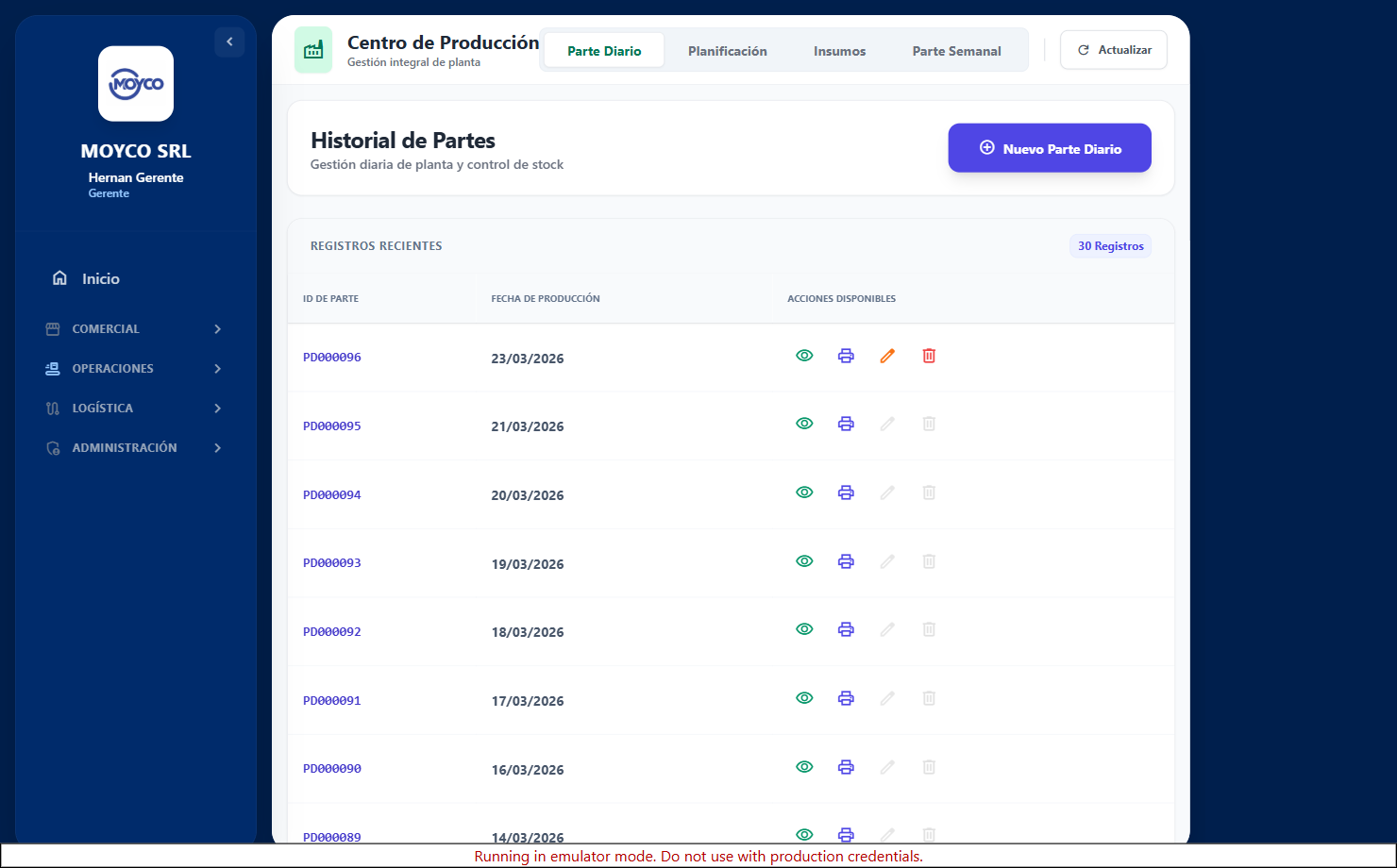Click the 30 Registros badge
Screen dimensions: 1397x868
tap(1110, 246)
